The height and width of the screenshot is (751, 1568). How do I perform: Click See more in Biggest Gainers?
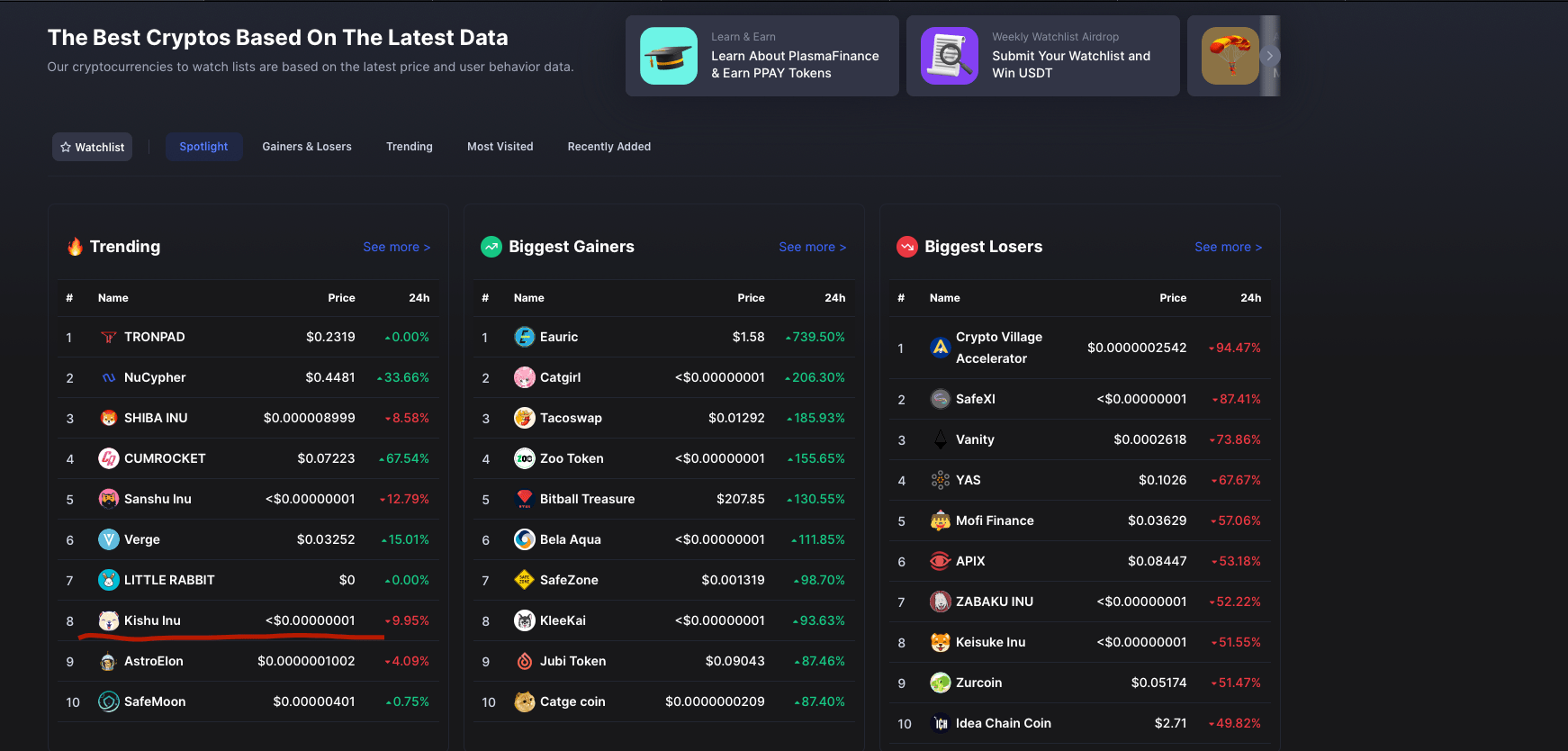[x=813, y=247]
